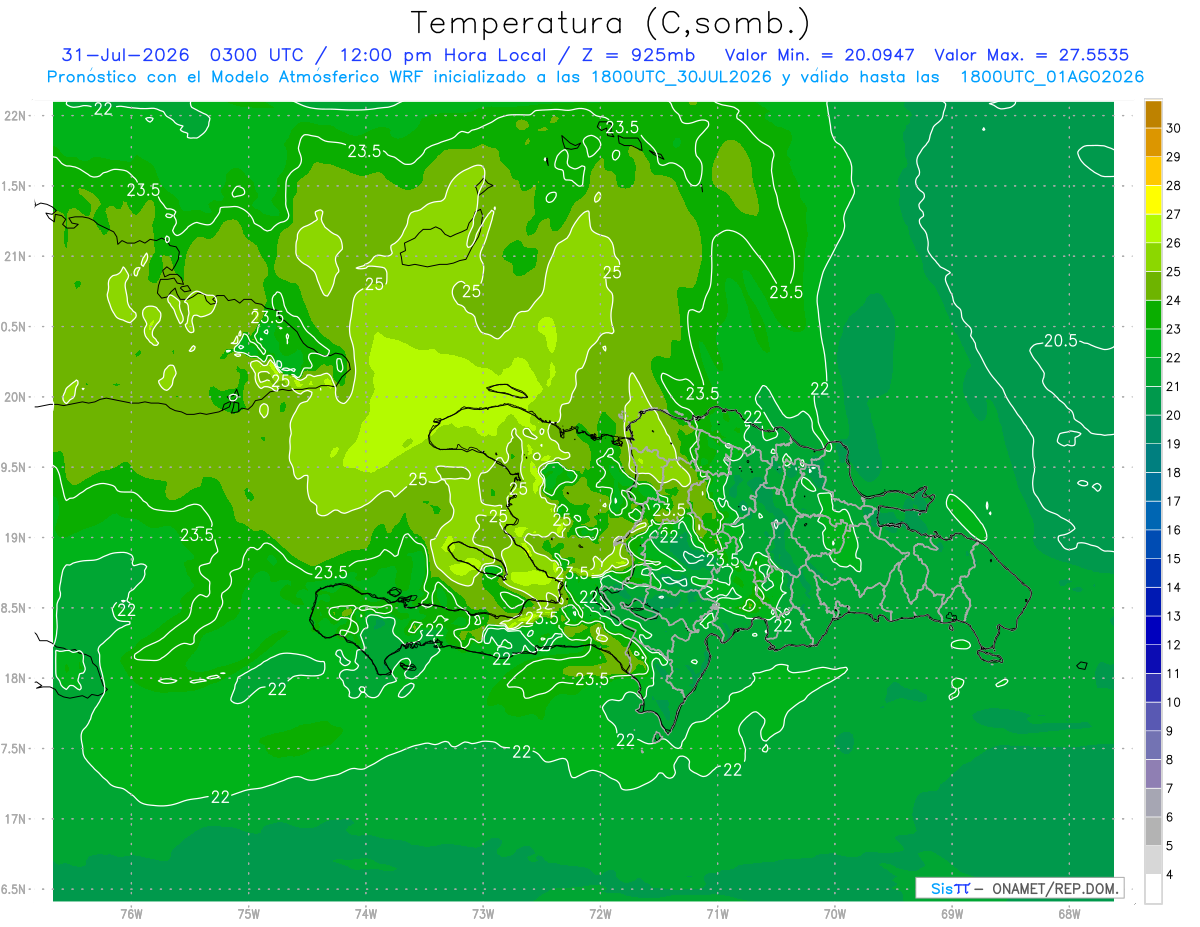Pick the legend swatch between 21 and 22

(x=1153, y=372)
